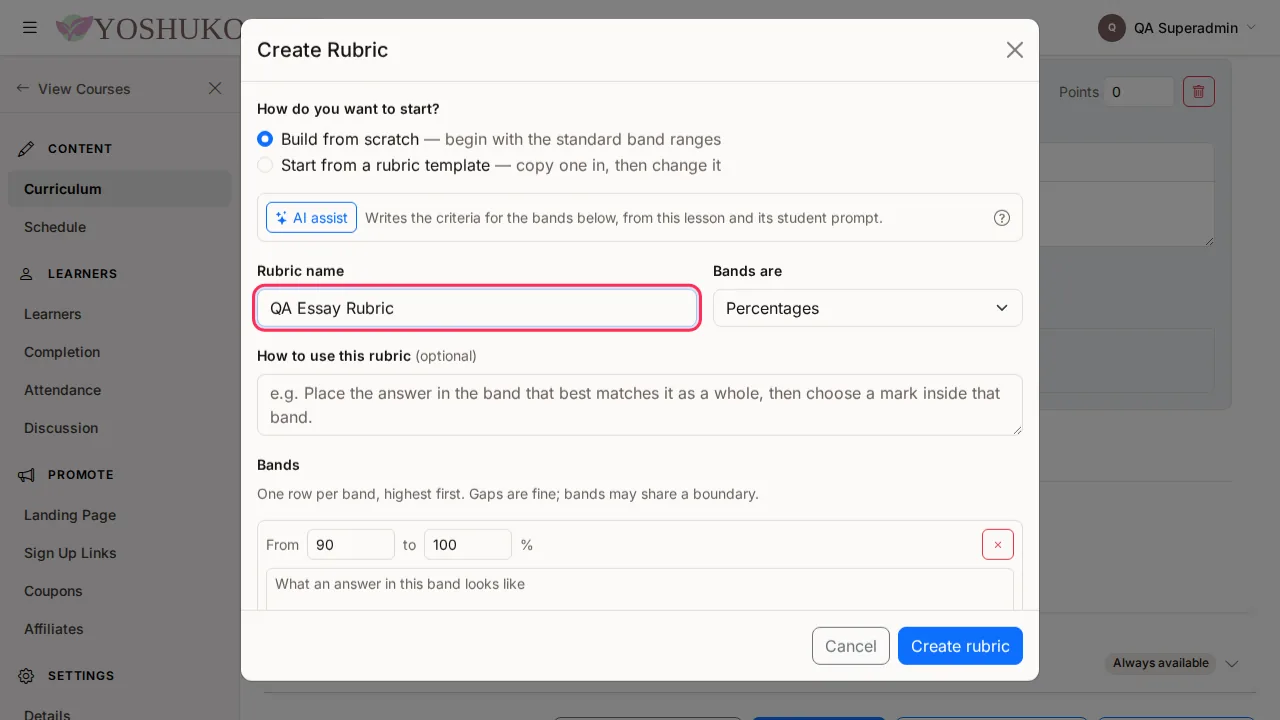
Task: Open the hamburger menu icon
Action: point(30,28)
